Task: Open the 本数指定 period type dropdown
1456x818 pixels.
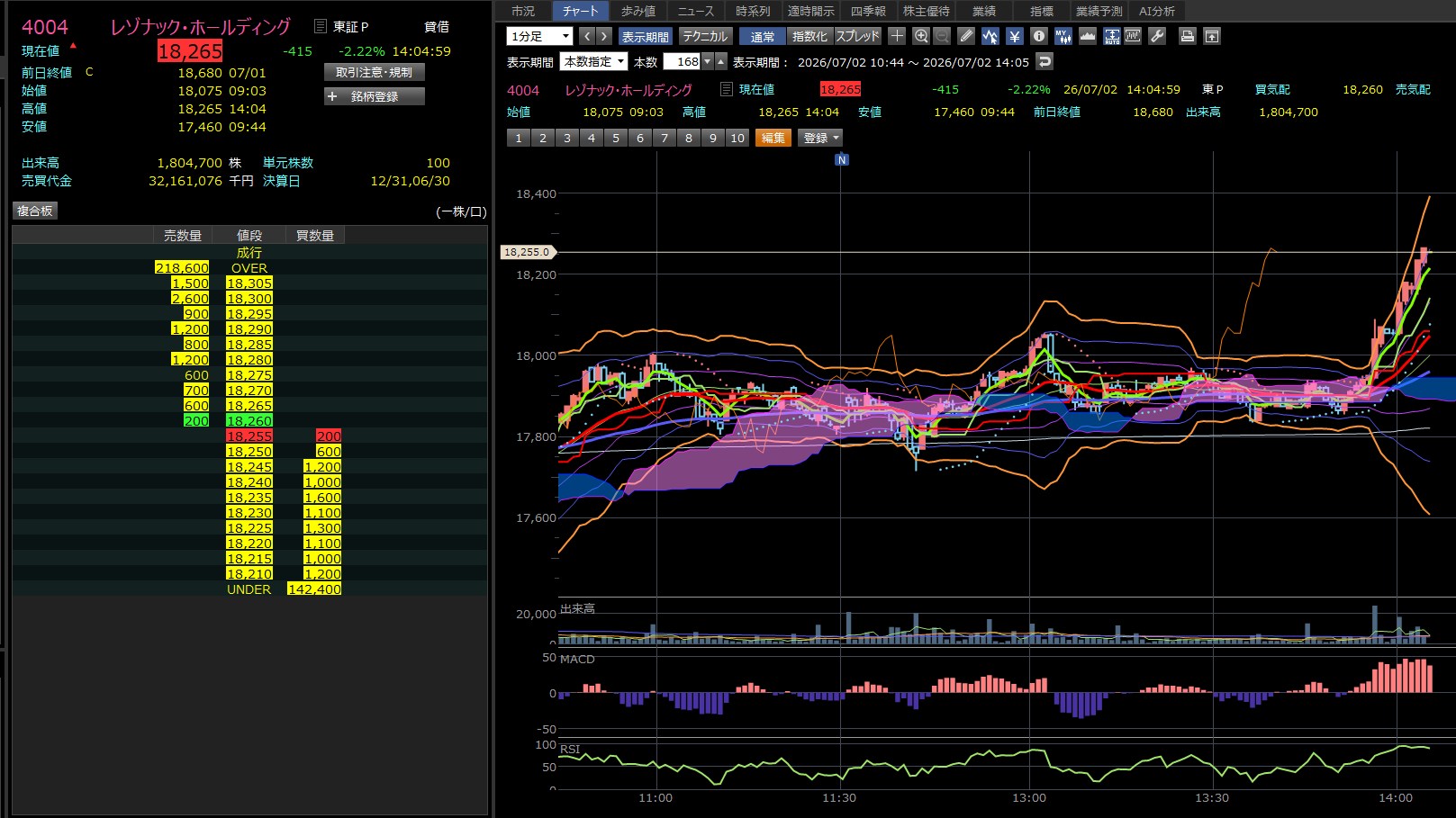Action: coord(592,62)
